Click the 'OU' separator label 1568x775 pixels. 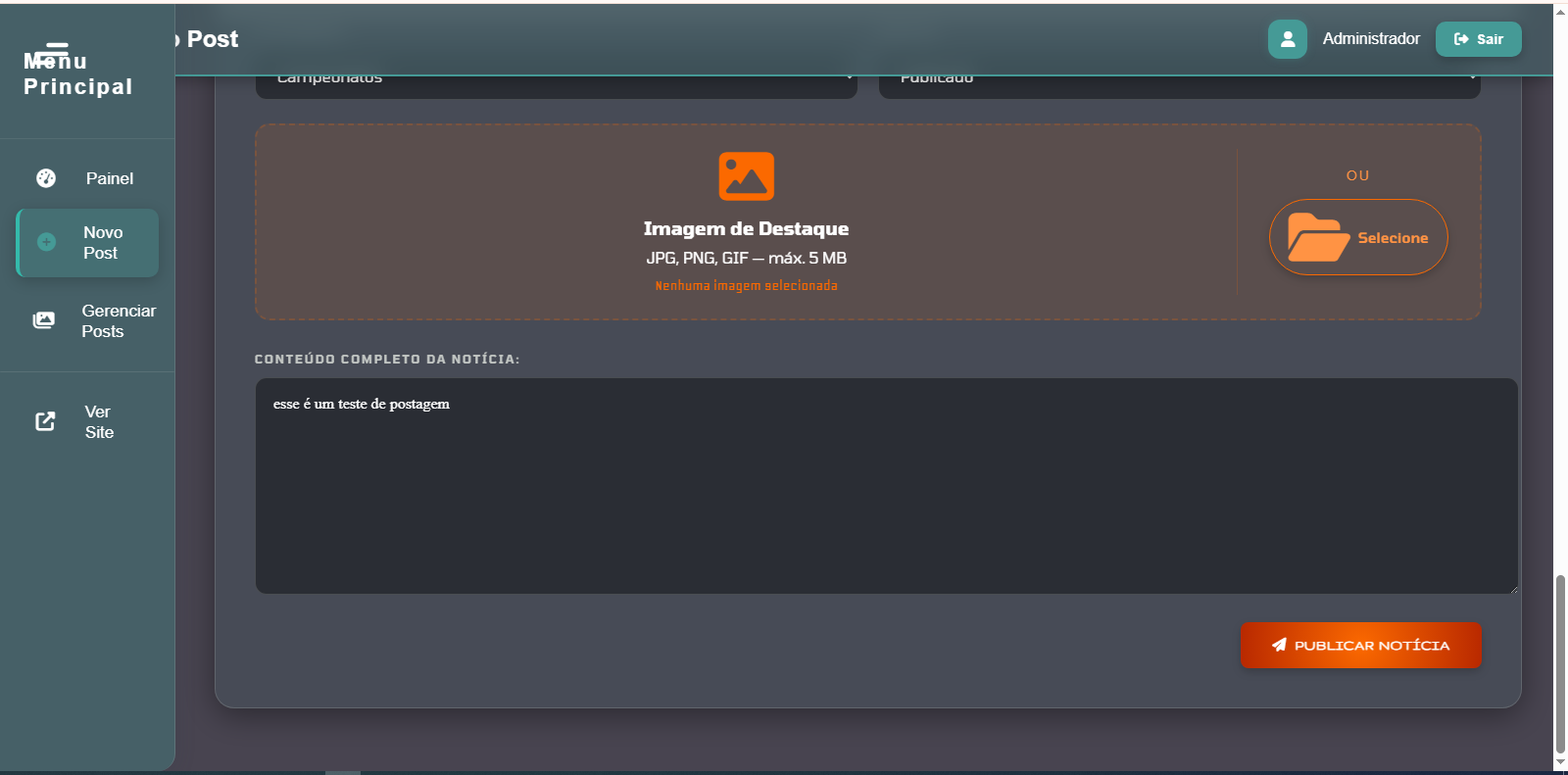(x=1358, y=175)
